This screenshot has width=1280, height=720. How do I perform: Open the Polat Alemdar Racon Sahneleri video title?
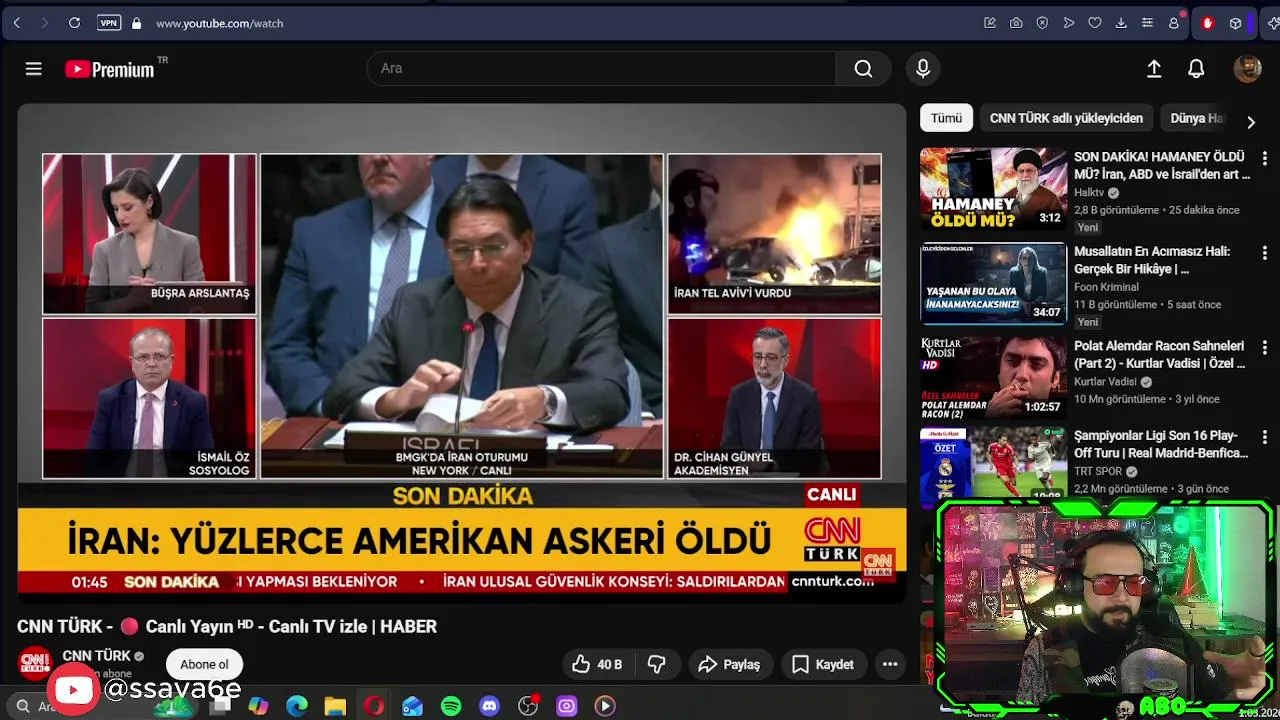pyautogui.click(x=1160, y=355)
